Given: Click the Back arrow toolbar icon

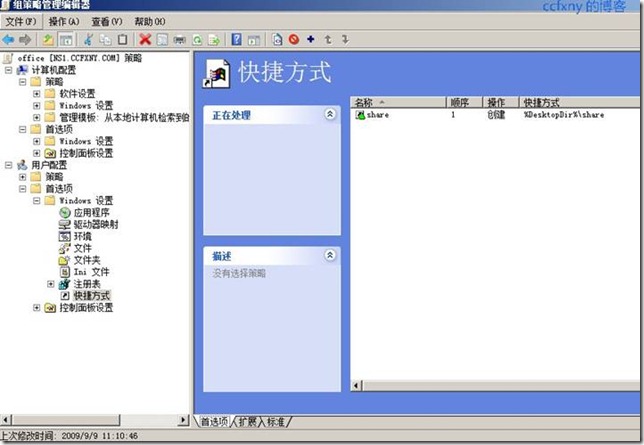Looking at the screenshot, I should click(8, 40).
